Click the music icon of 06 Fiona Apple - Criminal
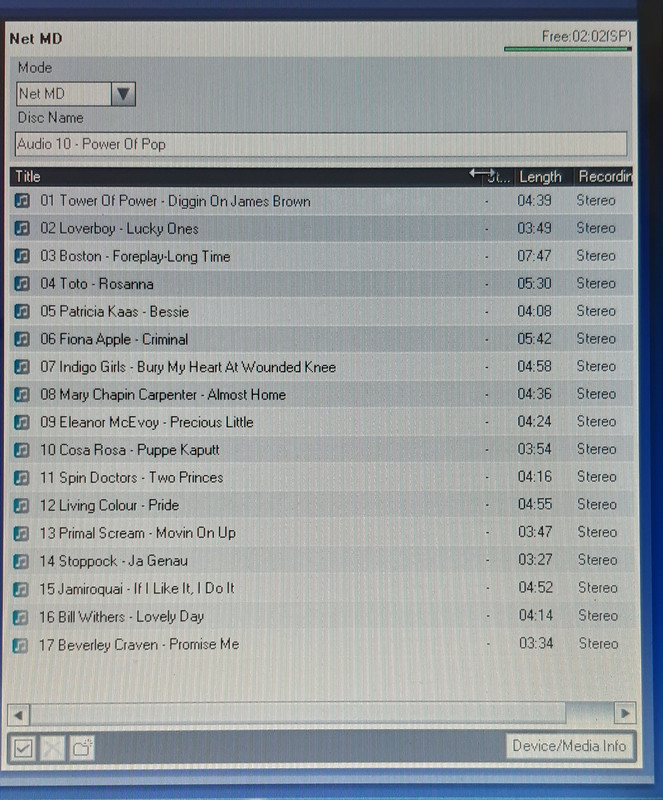The image size is (663, 800). coord(22,339)
